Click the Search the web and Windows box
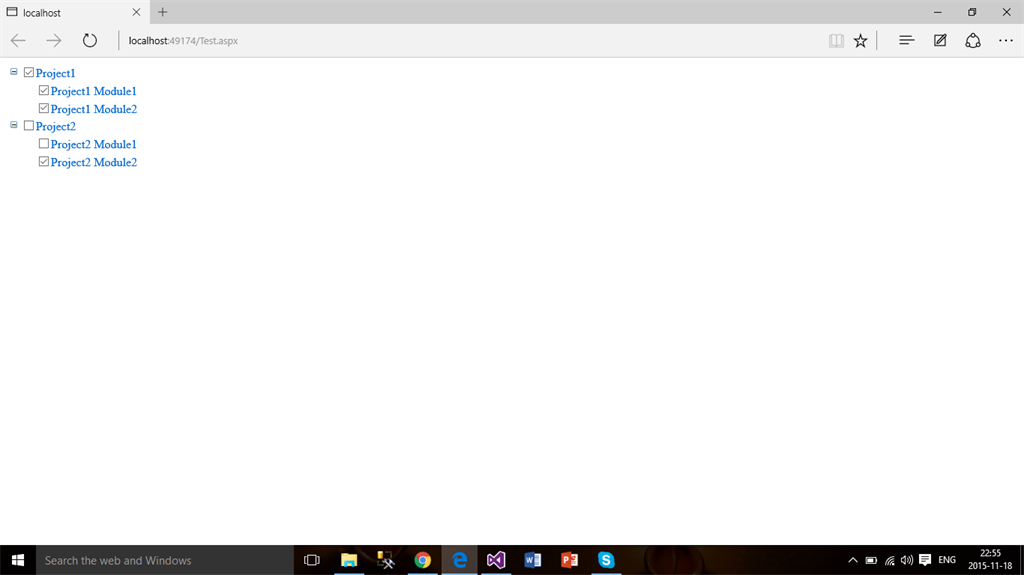The image size is (1024, 575). coord(165,560)
